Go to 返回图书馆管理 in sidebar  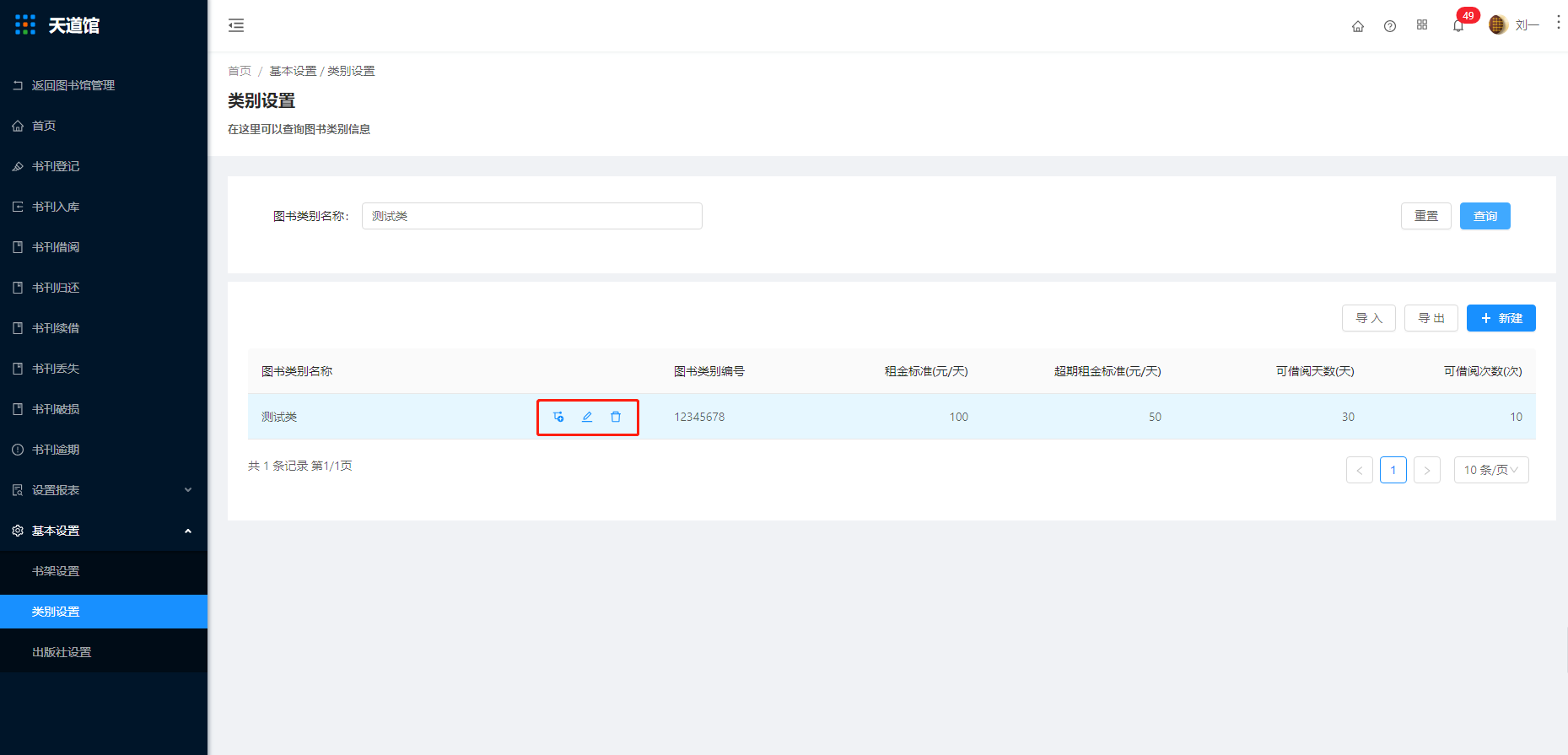[104, 85]
